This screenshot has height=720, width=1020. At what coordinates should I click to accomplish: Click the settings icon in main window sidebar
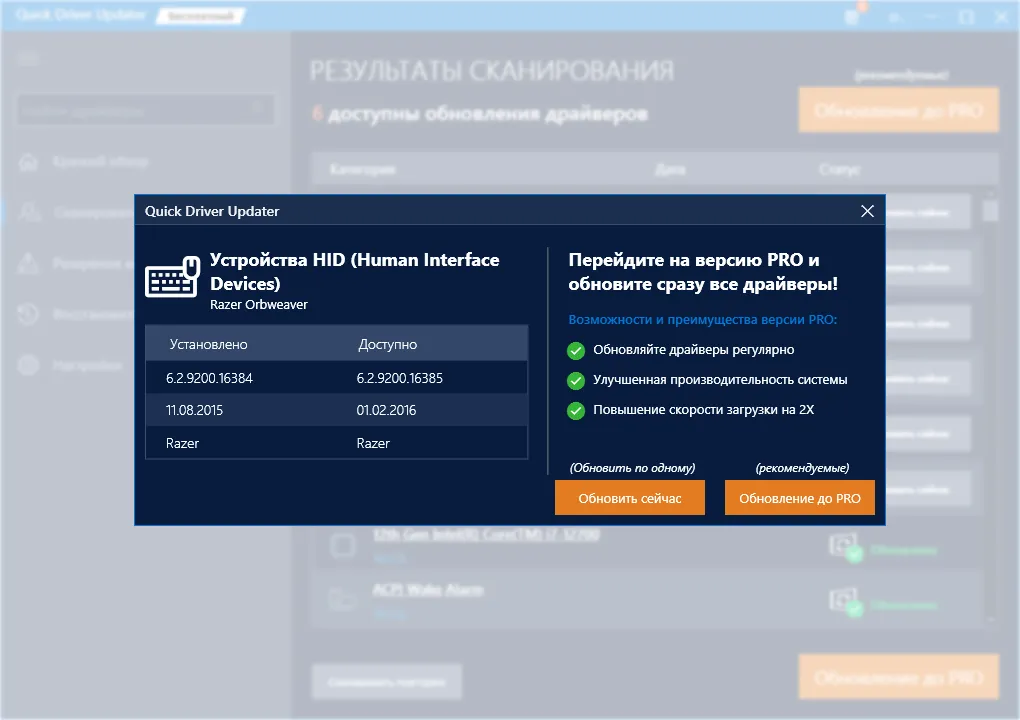tap(28, 365)
